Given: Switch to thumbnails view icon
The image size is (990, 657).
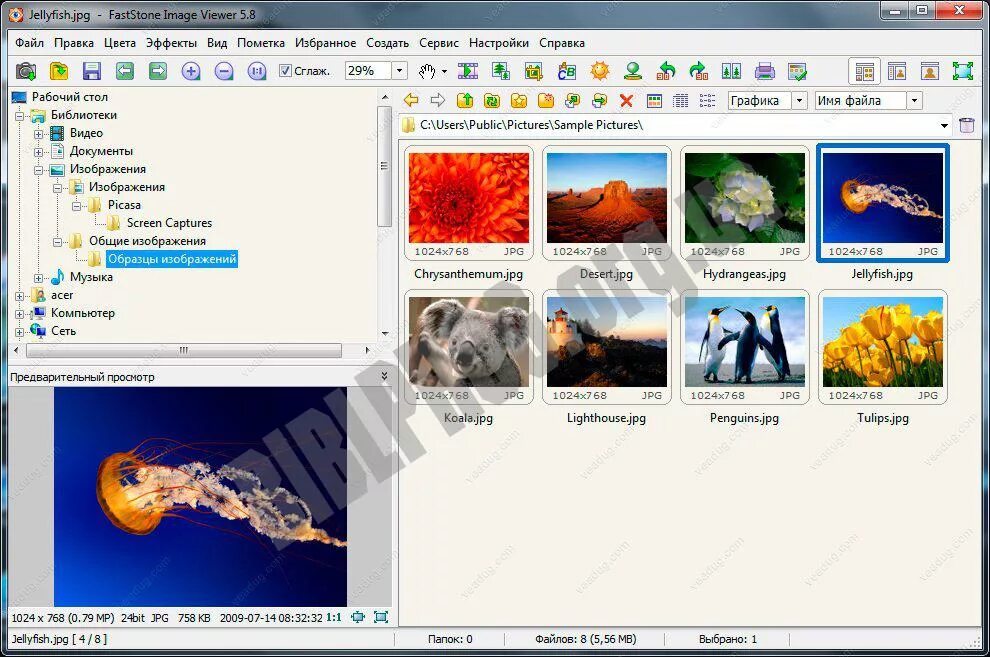Looking at the screenshot, I should pyautogui.click(x=654, y=100).
